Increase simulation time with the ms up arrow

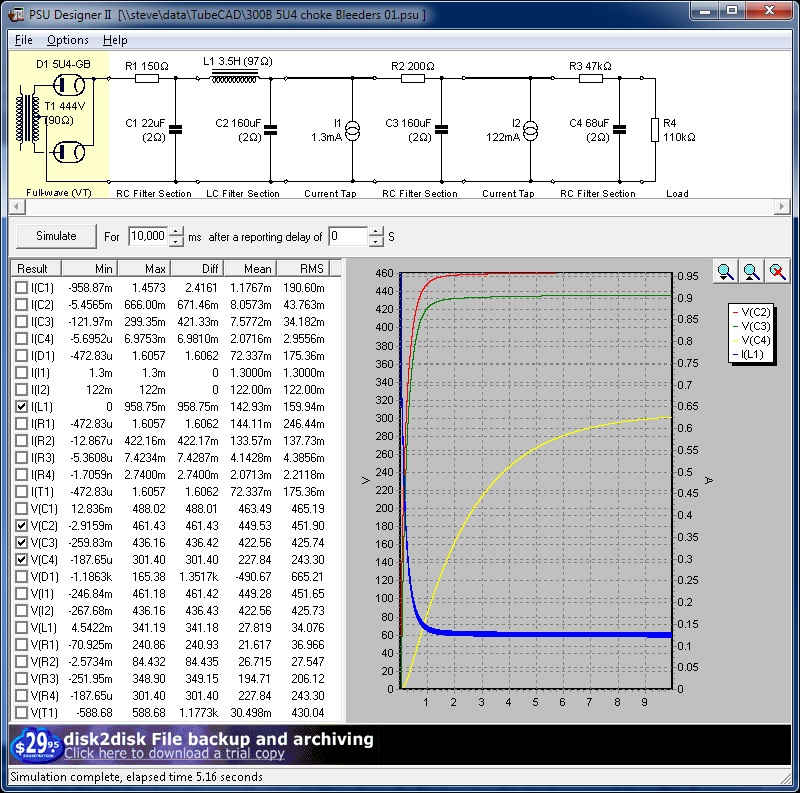coord(177,231)
